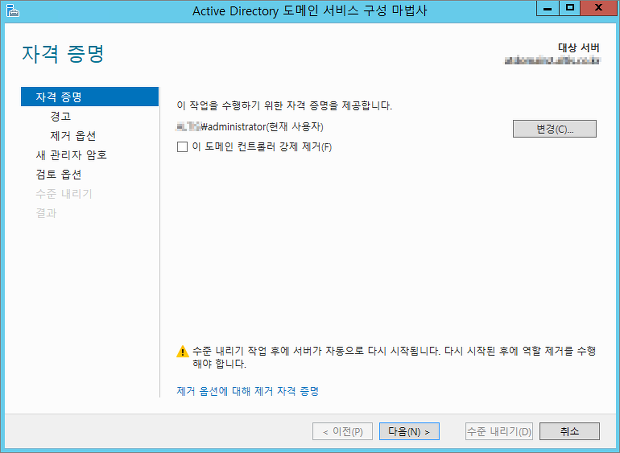Viewport: 620px width, 453px height.
Task: Click the administrator(현재 사용자) account text
Action: (x=250, y=126)
